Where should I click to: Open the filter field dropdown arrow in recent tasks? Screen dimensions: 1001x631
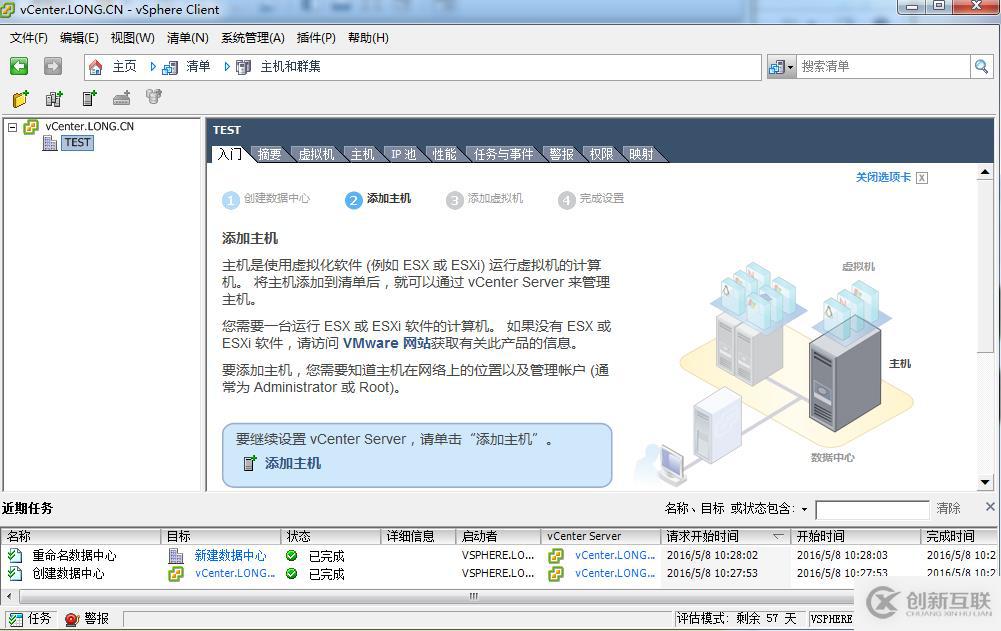[x=804, y=510]
